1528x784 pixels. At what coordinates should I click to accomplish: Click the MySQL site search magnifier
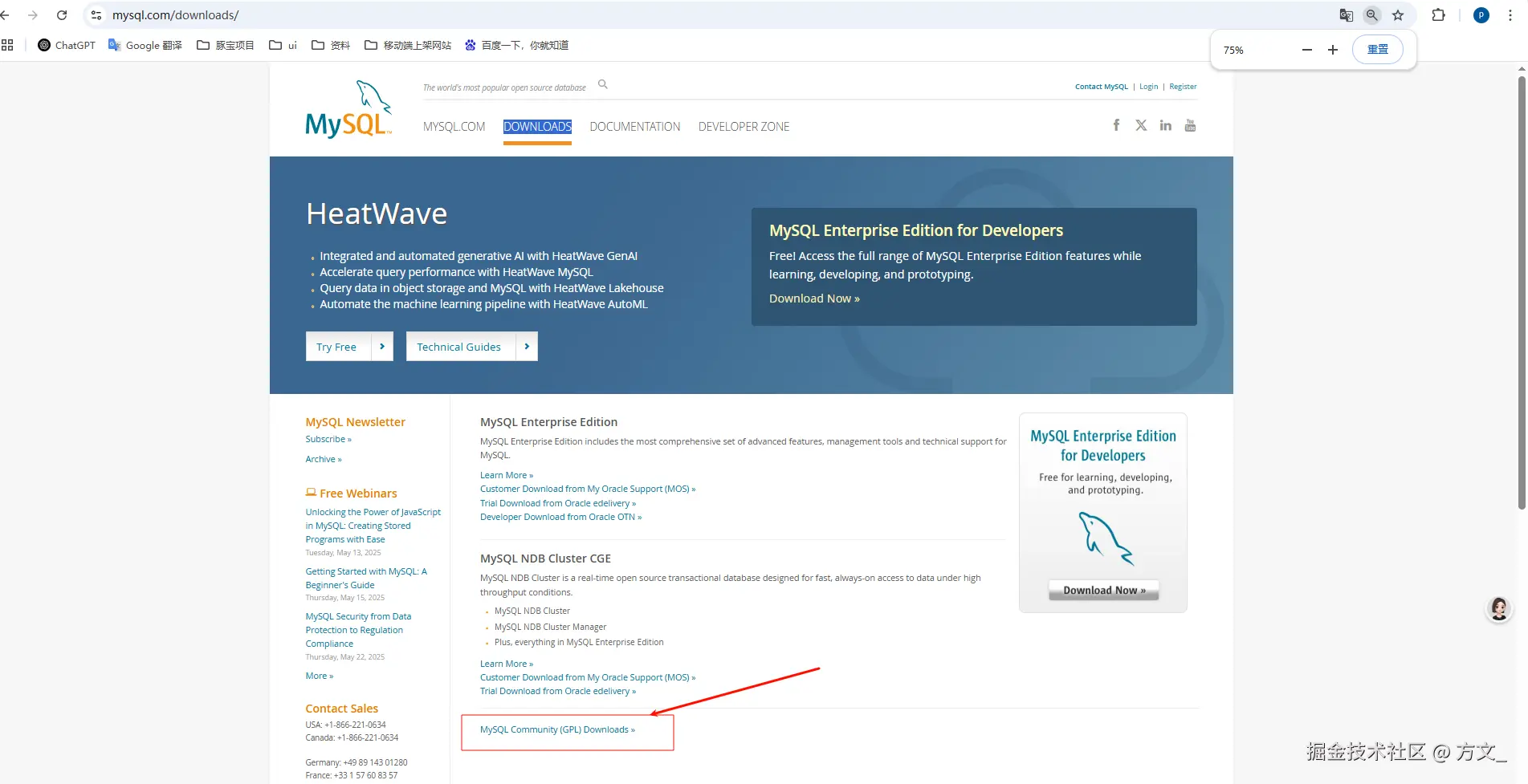pyautogui.click(x=603, y=84)
